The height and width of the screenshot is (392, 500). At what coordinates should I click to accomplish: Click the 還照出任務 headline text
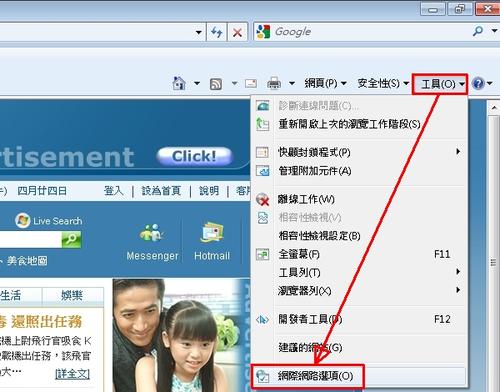[x=47, y=321]
